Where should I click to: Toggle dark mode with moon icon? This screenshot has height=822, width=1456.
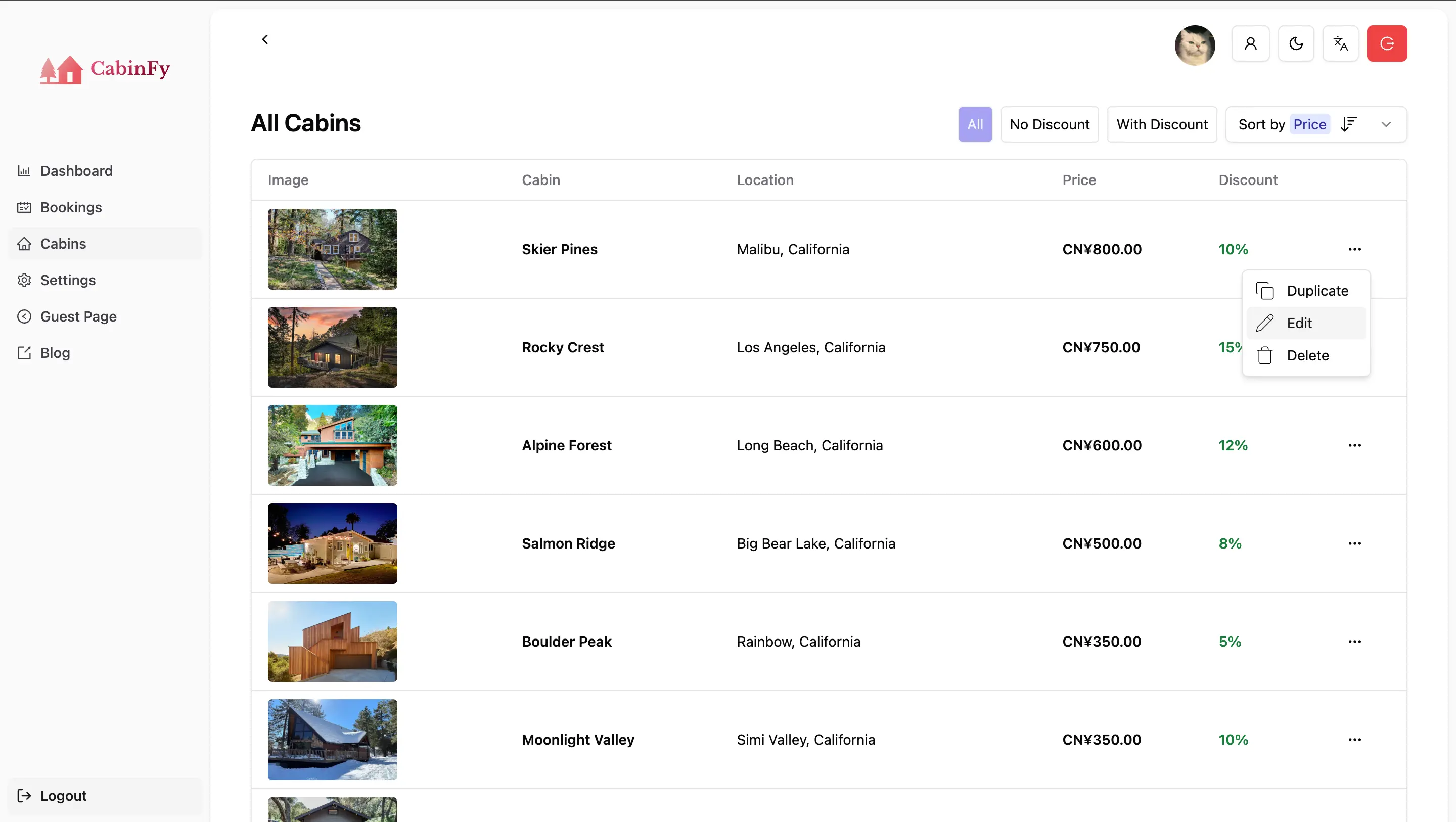click(x=1295, y=43)
